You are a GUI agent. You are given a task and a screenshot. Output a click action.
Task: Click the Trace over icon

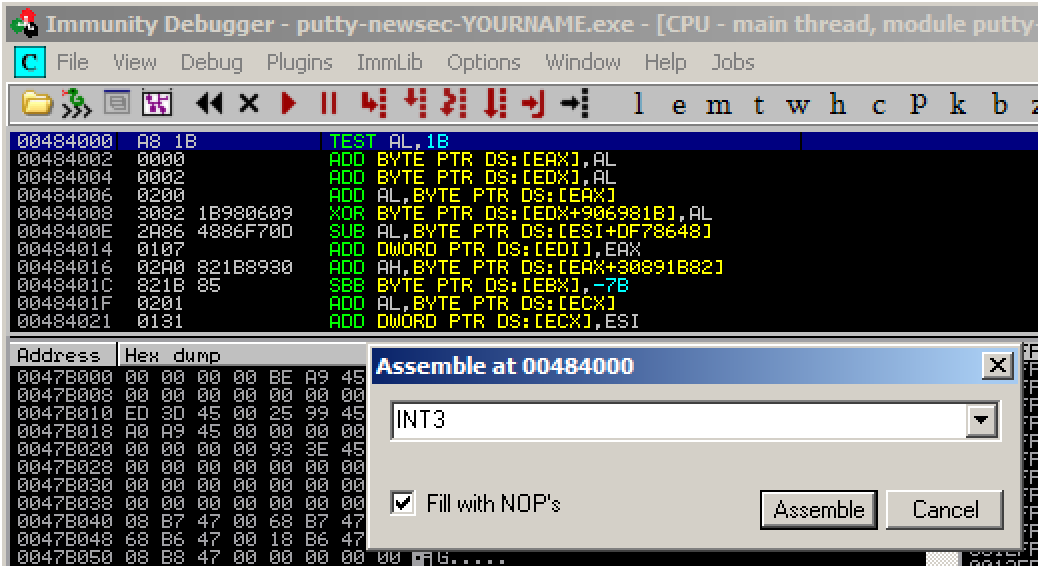(495, 103)
